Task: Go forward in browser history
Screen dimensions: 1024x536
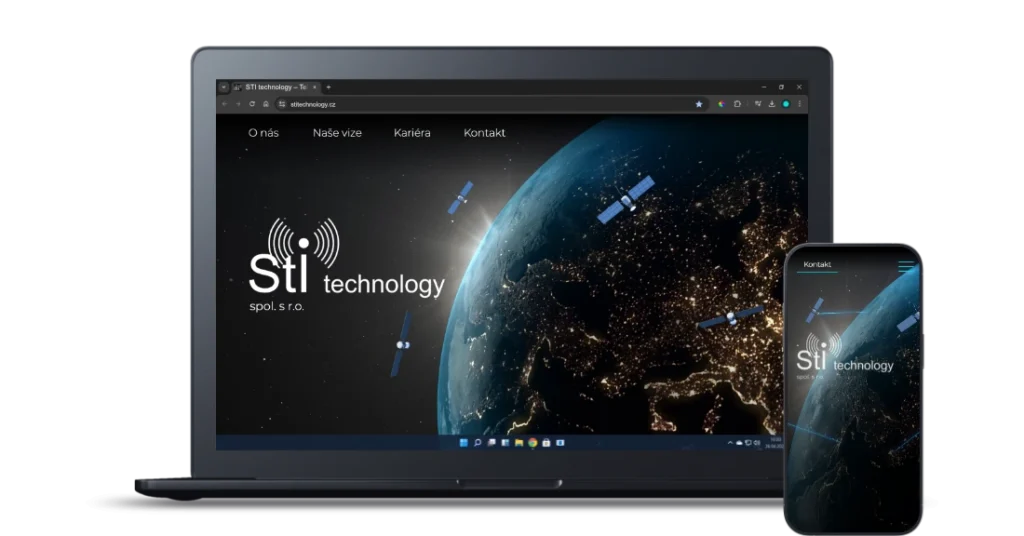Action: (x=238, y=104)
